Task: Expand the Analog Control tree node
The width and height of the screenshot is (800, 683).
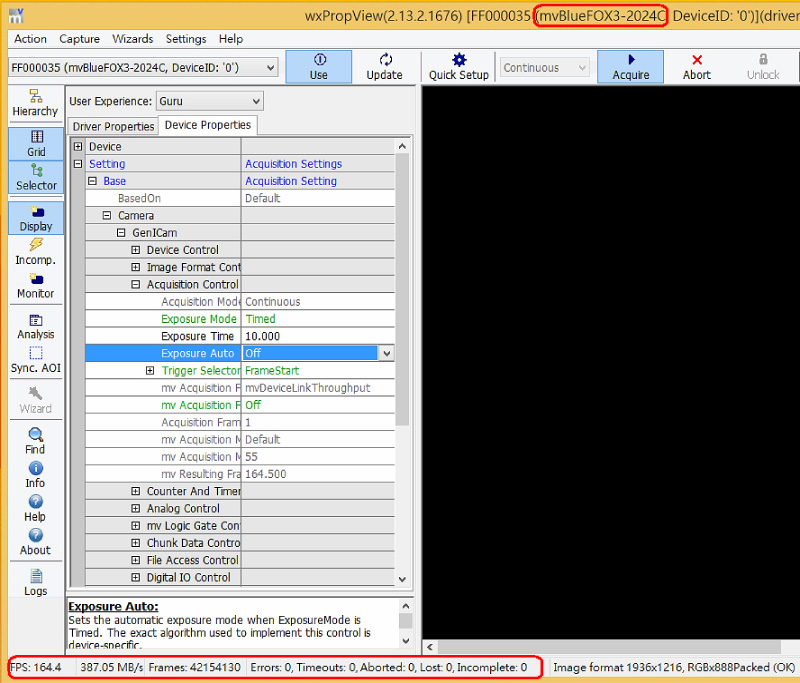Action: click(x=136, y=508)
